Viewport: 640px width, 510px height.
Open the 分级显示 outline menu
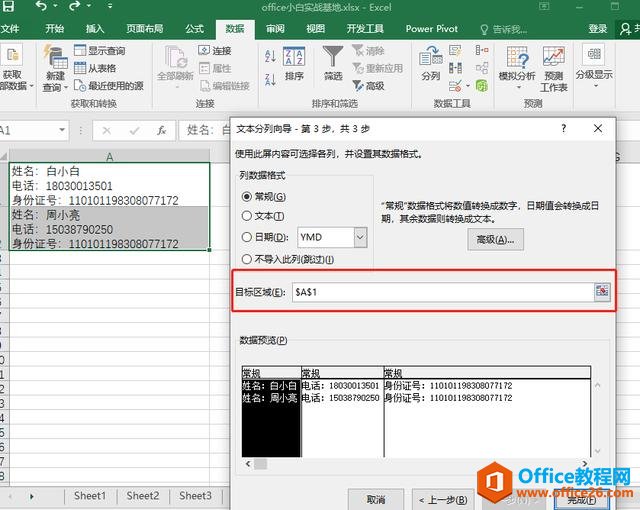594,67
